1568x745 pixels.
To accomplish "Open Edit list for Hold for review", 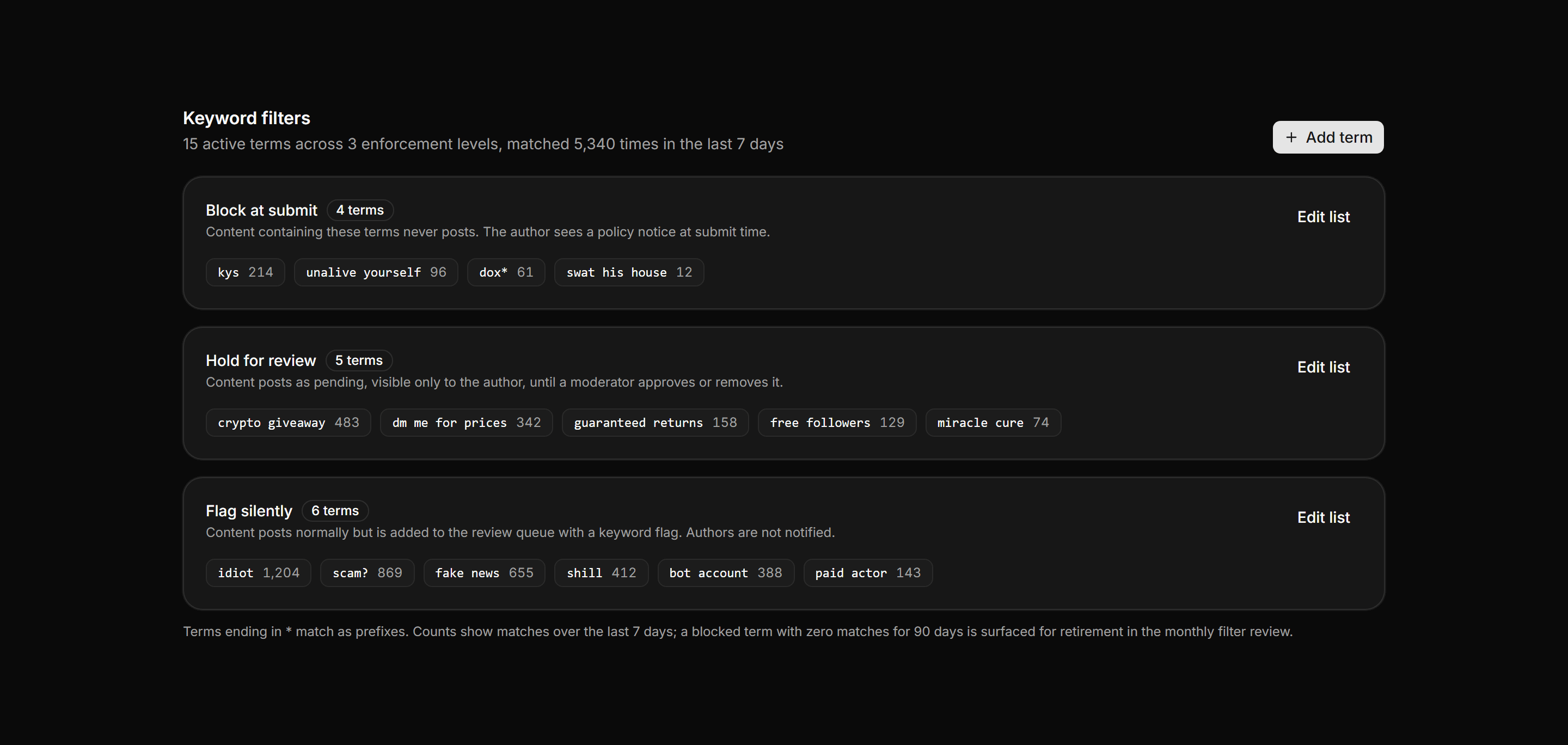I will click(x=1324, y=367).
